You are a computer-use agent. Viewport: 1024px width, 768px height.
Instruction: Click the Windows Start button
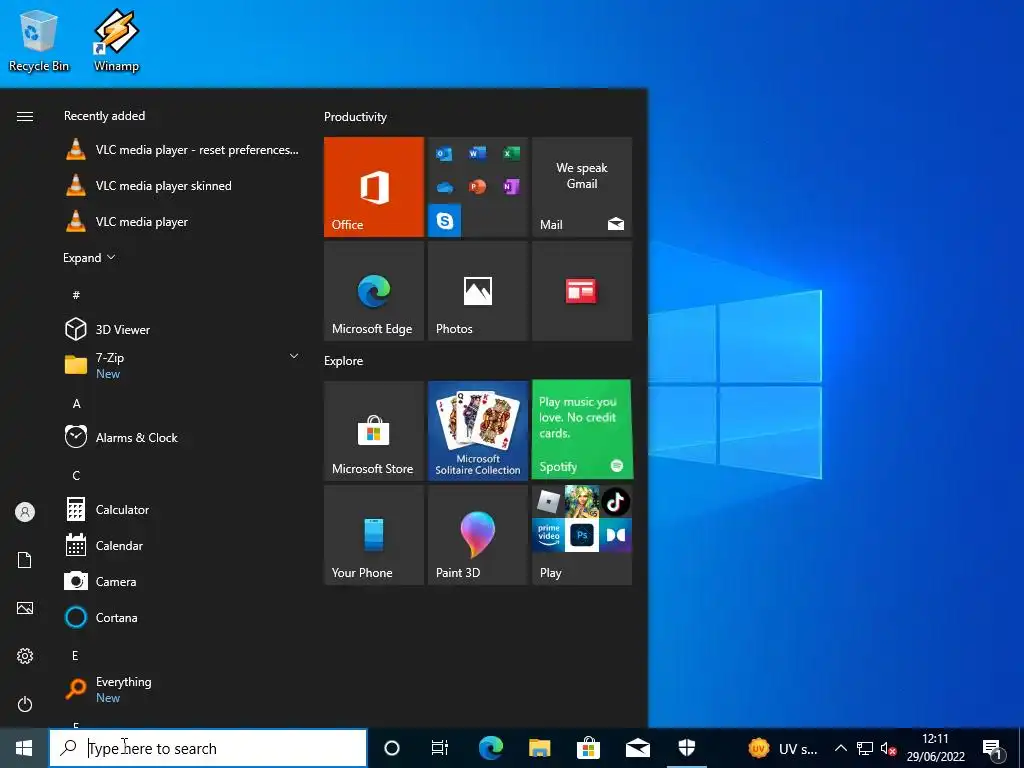(24, 748)
